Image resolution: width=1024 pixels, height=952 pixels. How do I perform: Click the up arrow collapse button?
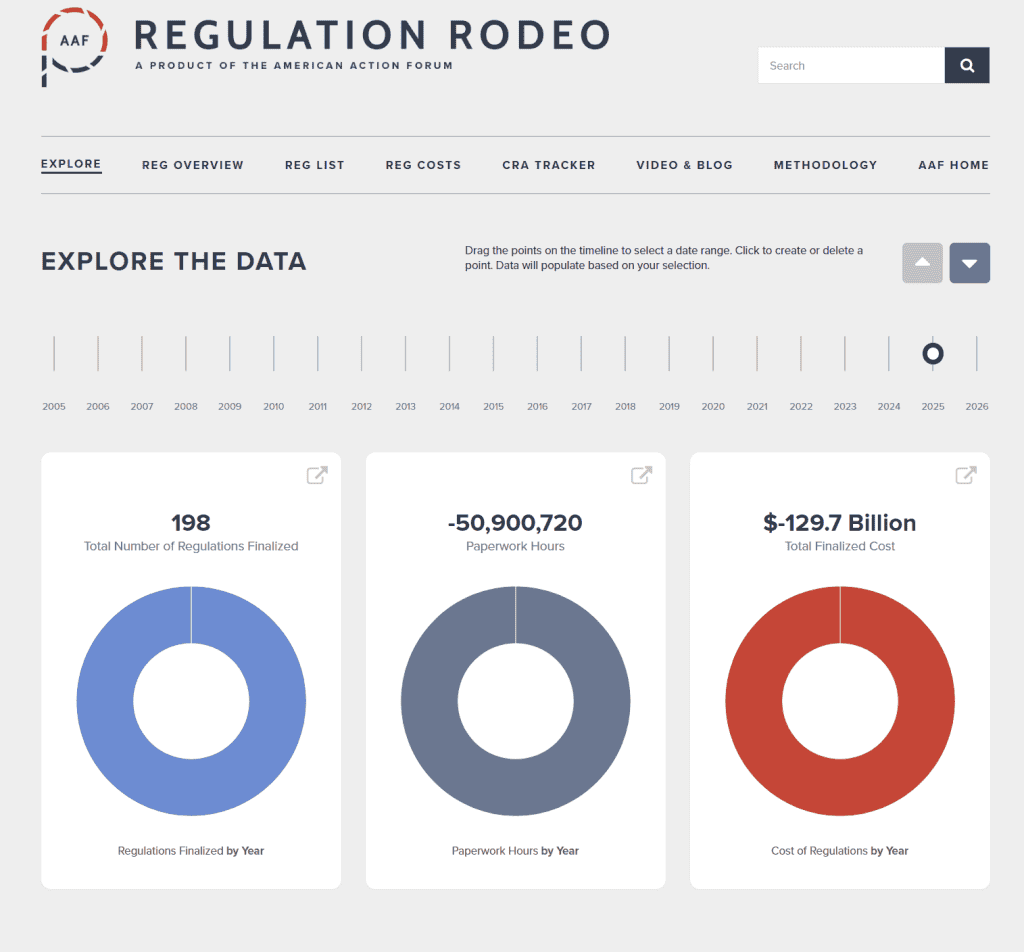pos(922,263)
